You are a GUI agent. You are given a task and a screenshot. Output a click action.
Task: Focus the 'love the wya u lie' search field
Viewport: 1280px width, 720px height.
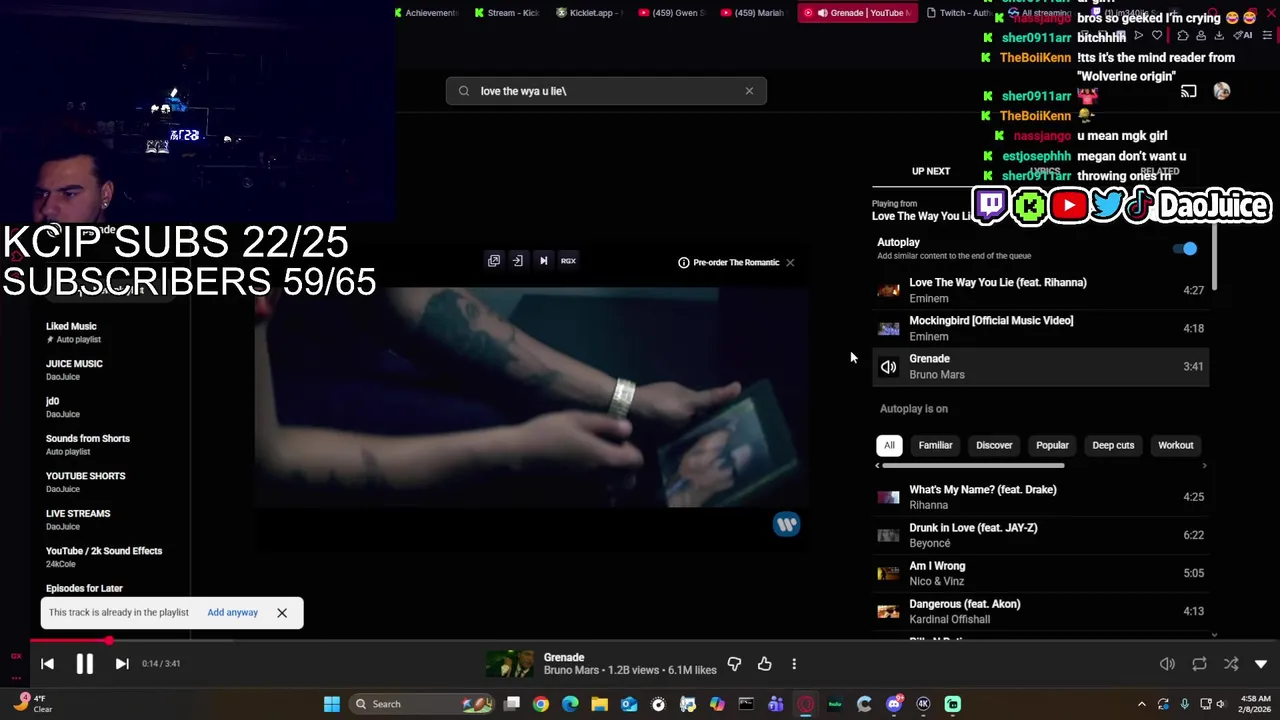(x=606, y=91)
